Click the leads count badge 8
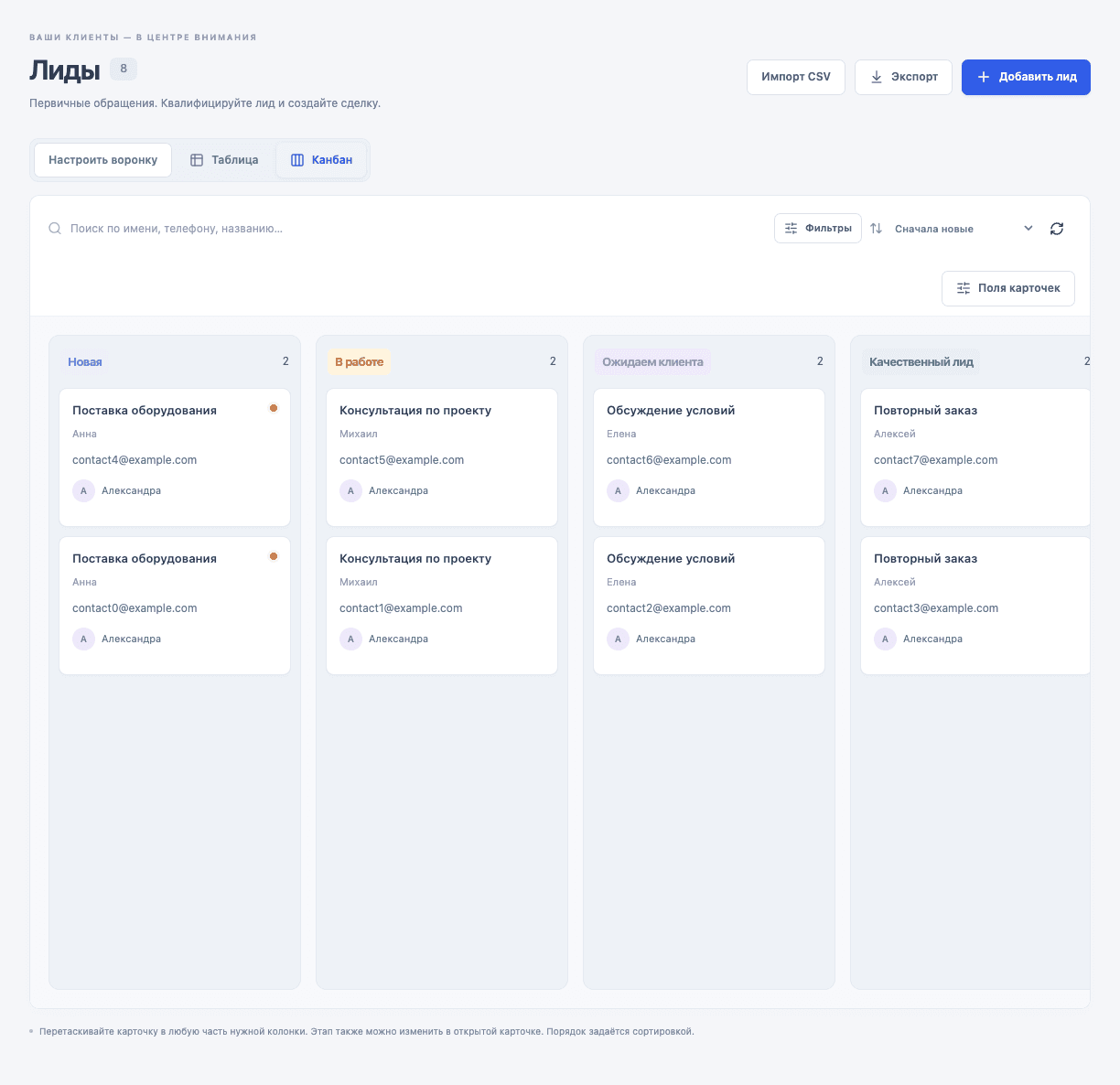 124,69
